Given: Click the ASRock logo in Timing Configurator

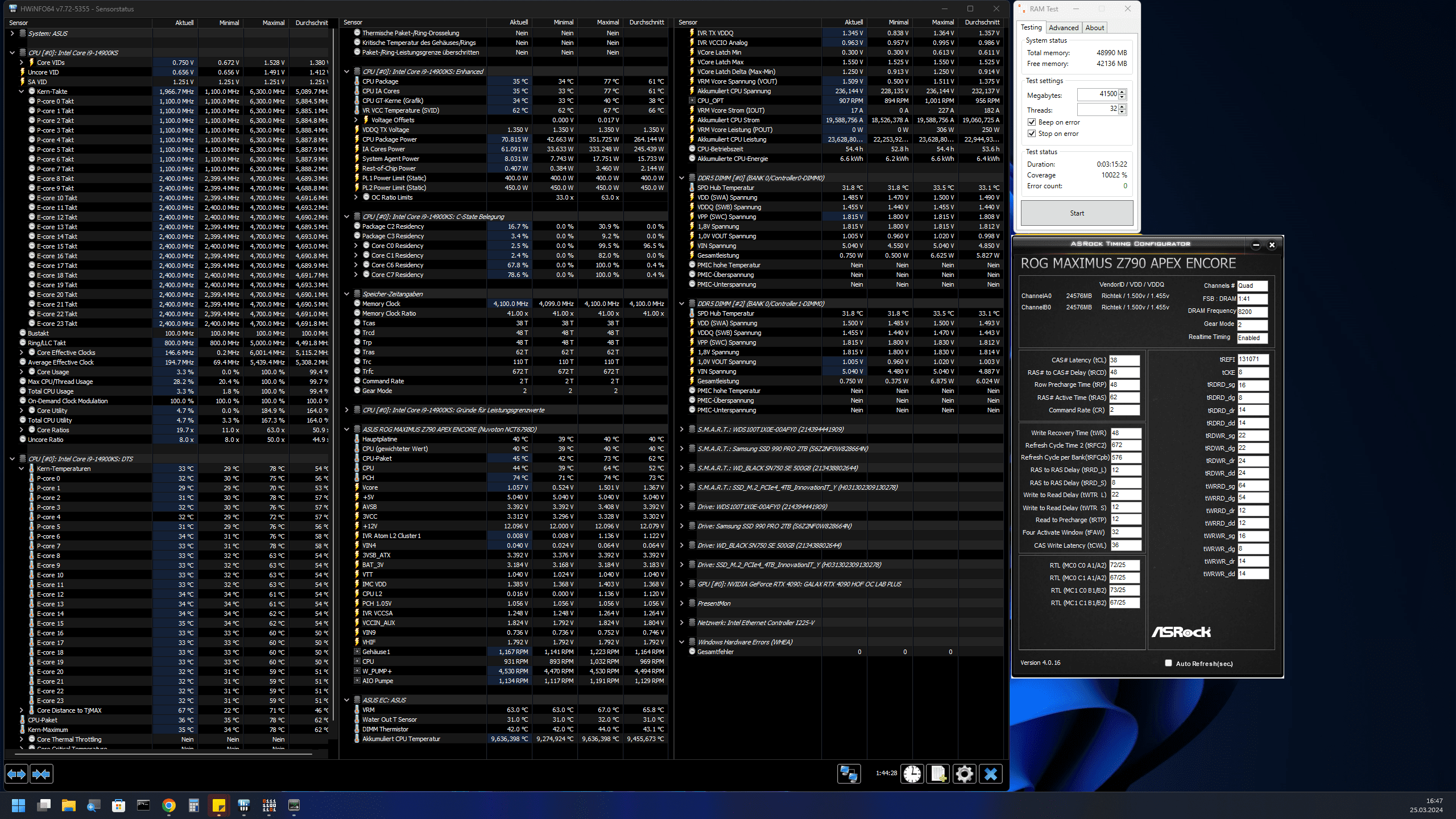Looking at the screenshot, I should 1181,632.
